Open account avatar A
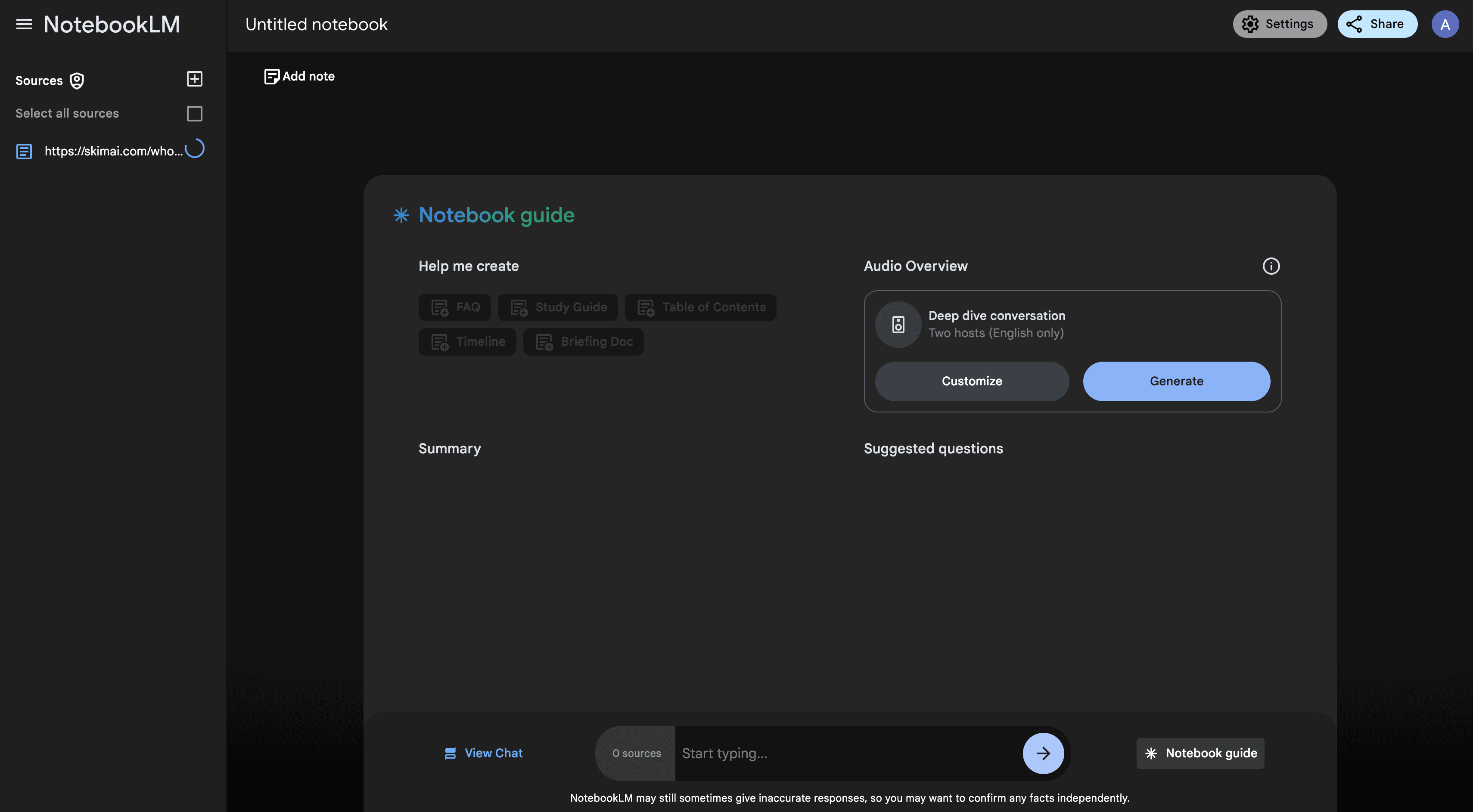Screen dimensions: 1473x812 [1445, 24]
